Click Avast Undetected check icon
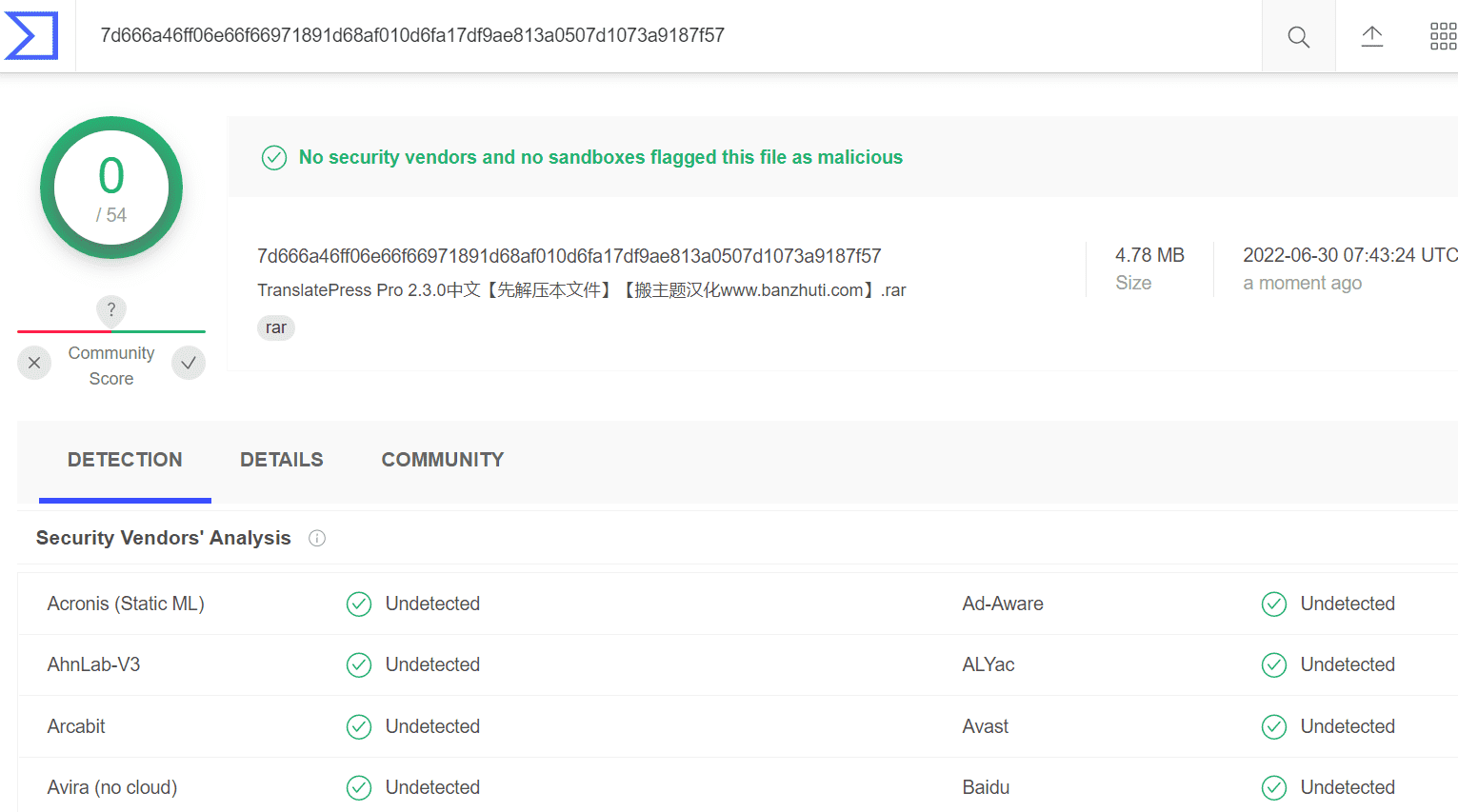Viewport: 1458px width, 812px height. pos(1274,727)
